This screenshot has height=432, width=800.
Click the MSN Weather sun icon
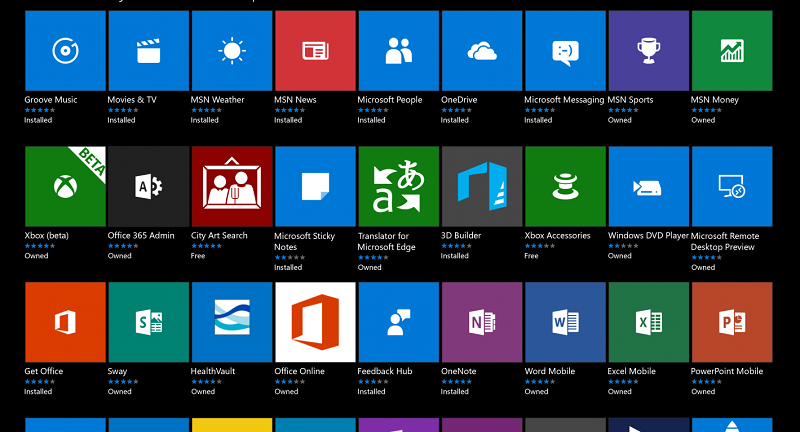[231, 51]
